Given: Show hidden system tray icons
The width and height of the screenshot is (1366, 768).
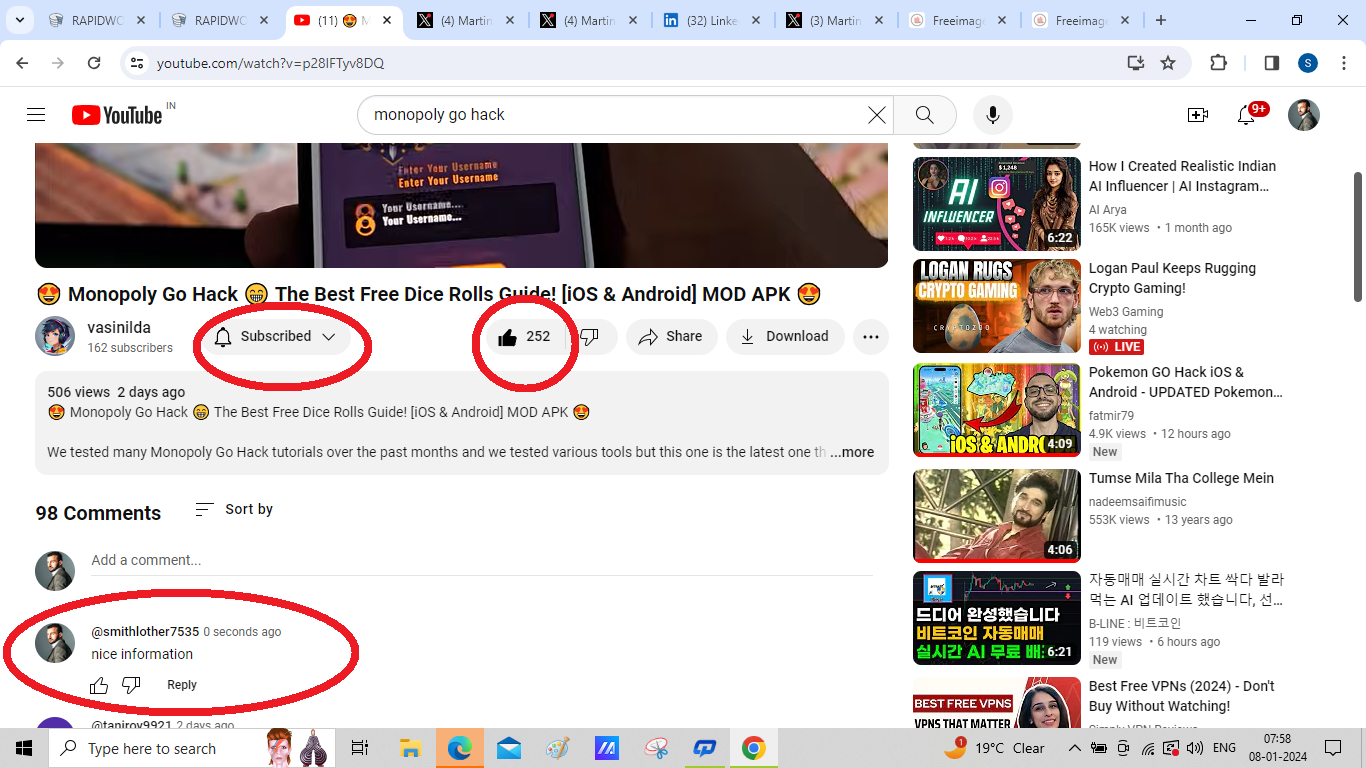Looking at the screenshot, I should 1074,748.
